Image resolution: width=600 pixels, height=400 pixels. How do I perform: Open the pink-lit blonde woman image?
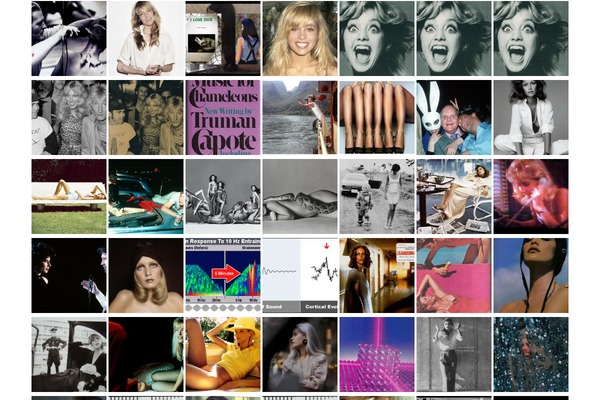(531, 196)
